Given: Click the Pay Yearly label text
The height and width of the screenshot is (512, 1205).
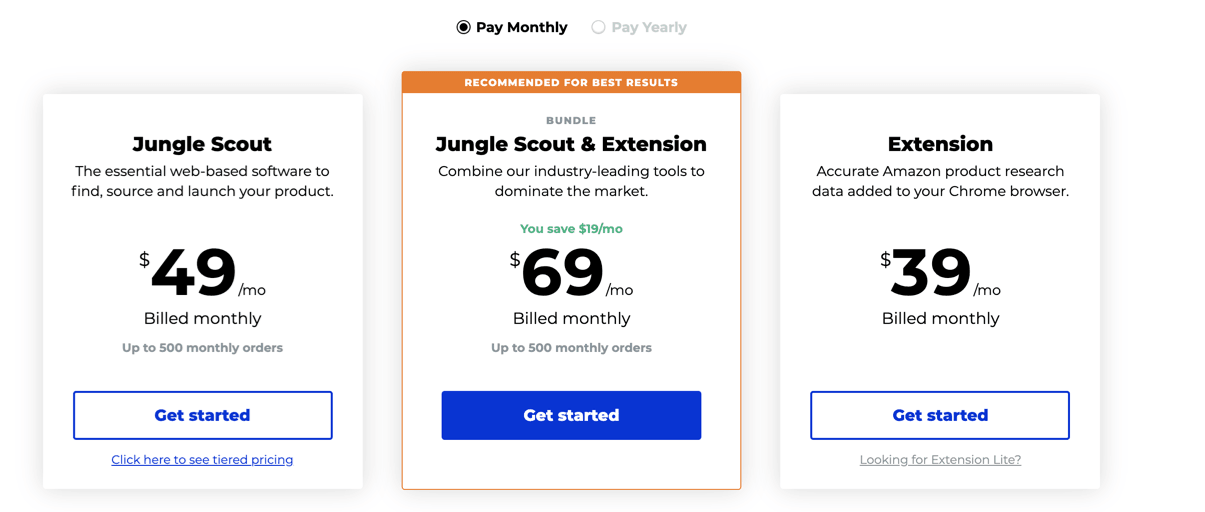Looking at the screenshot, I should point(649,27).
